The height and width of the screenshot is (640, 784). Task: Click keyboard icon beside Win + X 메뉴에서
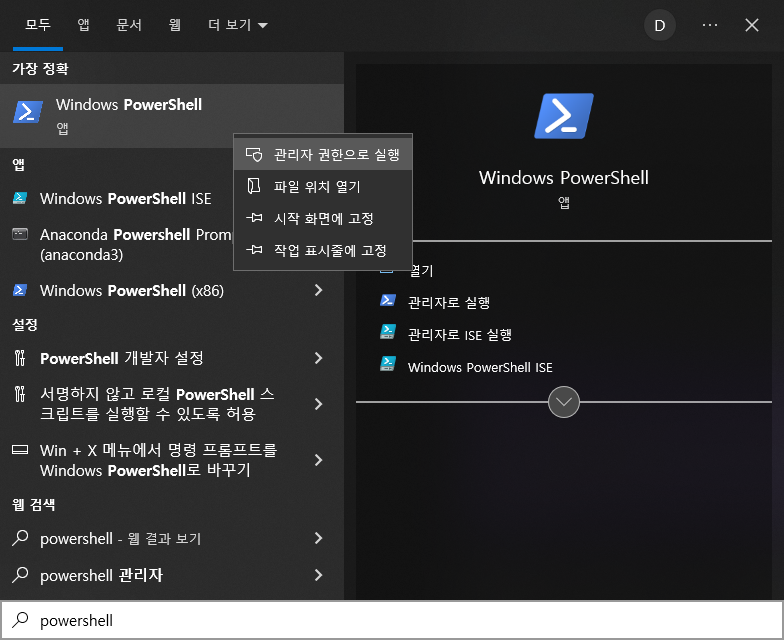click(20, 450)
